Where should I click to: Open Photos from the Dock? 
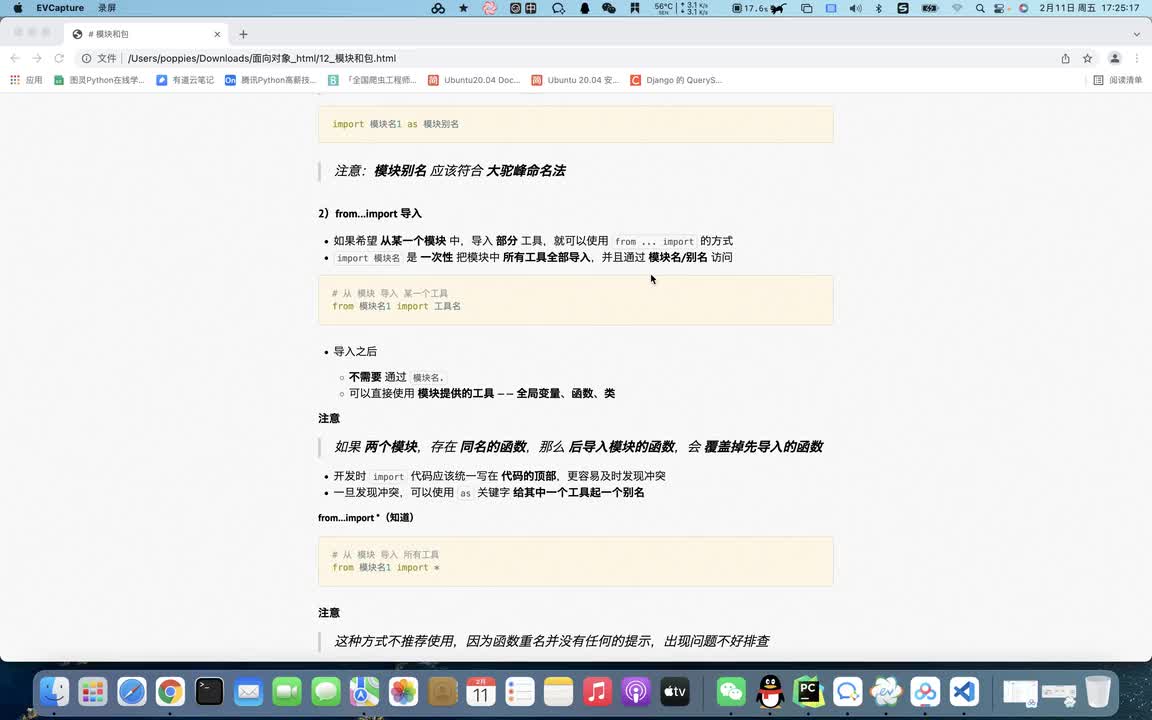pos(403,691)
